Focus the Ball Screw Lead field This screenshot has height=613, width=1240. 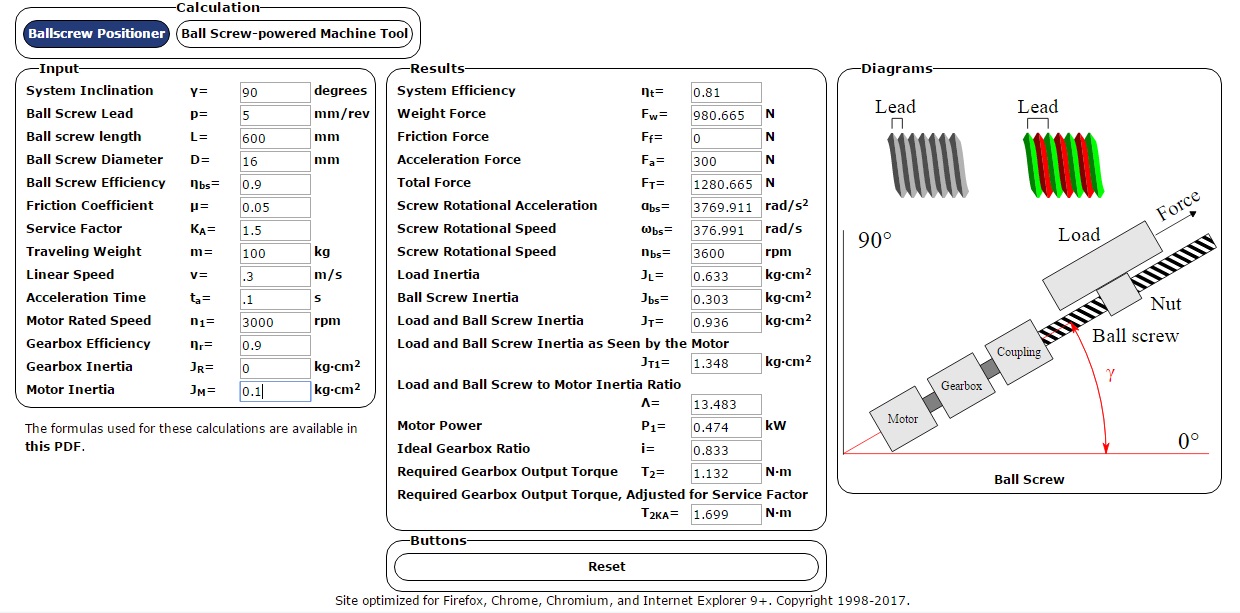click(276, 115)
